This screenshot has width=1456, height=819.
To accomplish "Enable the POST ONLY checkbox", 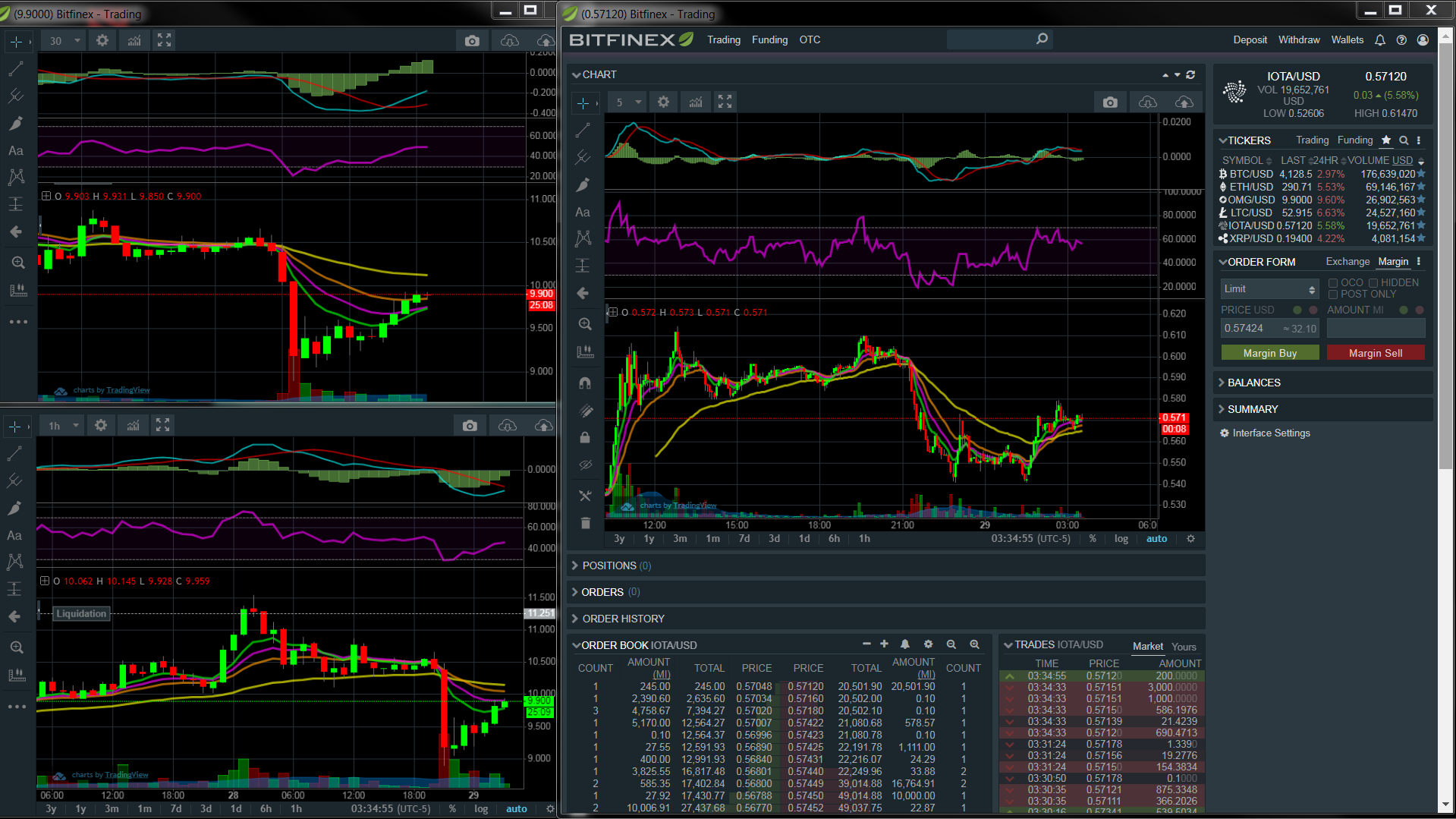I will 1332,295.
